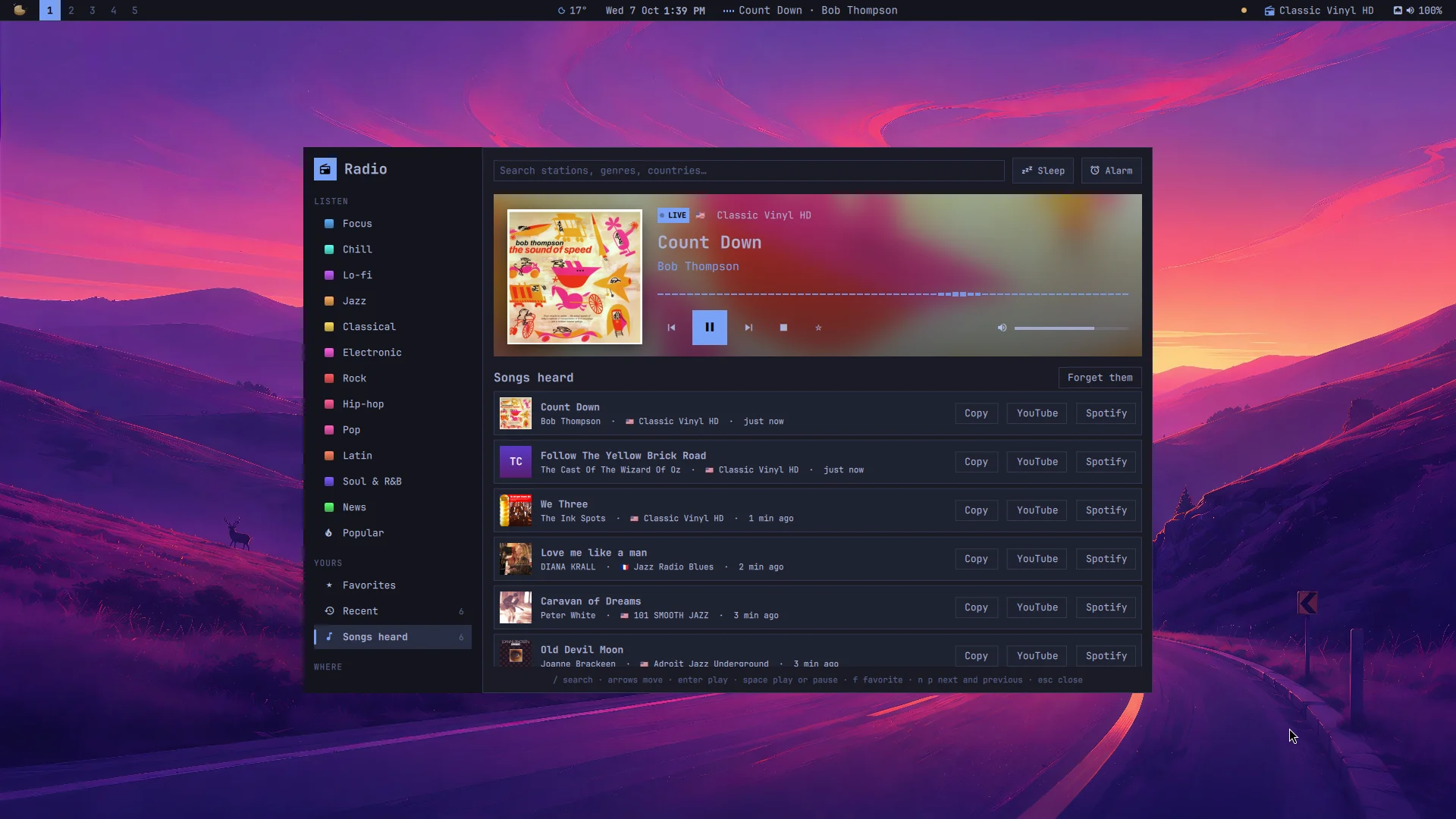Image resolution: width=1456 pixels, height=819 pixels.
Task: Copy the Old Devil Moon title
Action: [976, 656]
